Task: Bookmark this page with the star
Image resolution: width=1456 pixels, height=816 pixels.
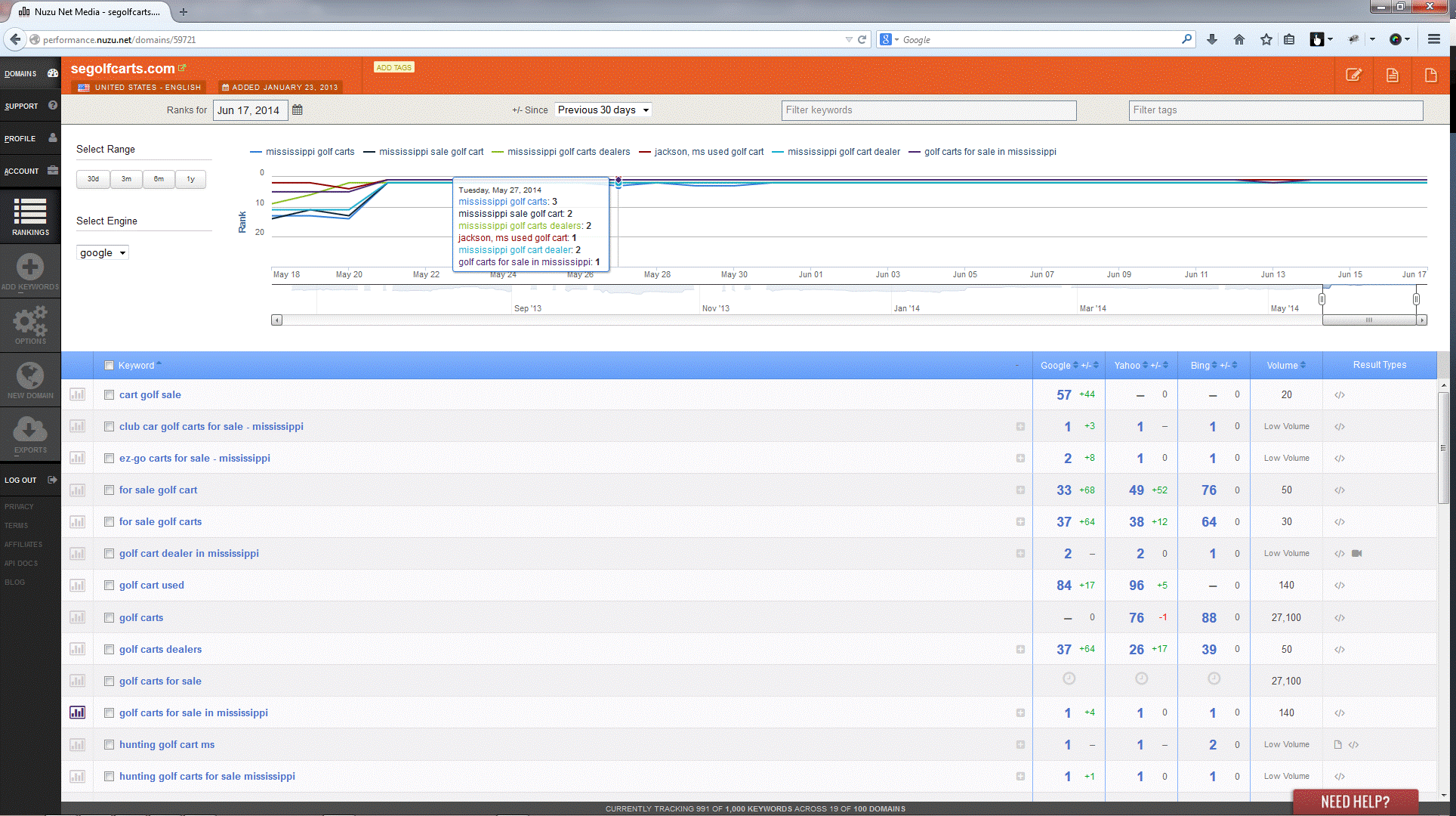Action: 1266,39
